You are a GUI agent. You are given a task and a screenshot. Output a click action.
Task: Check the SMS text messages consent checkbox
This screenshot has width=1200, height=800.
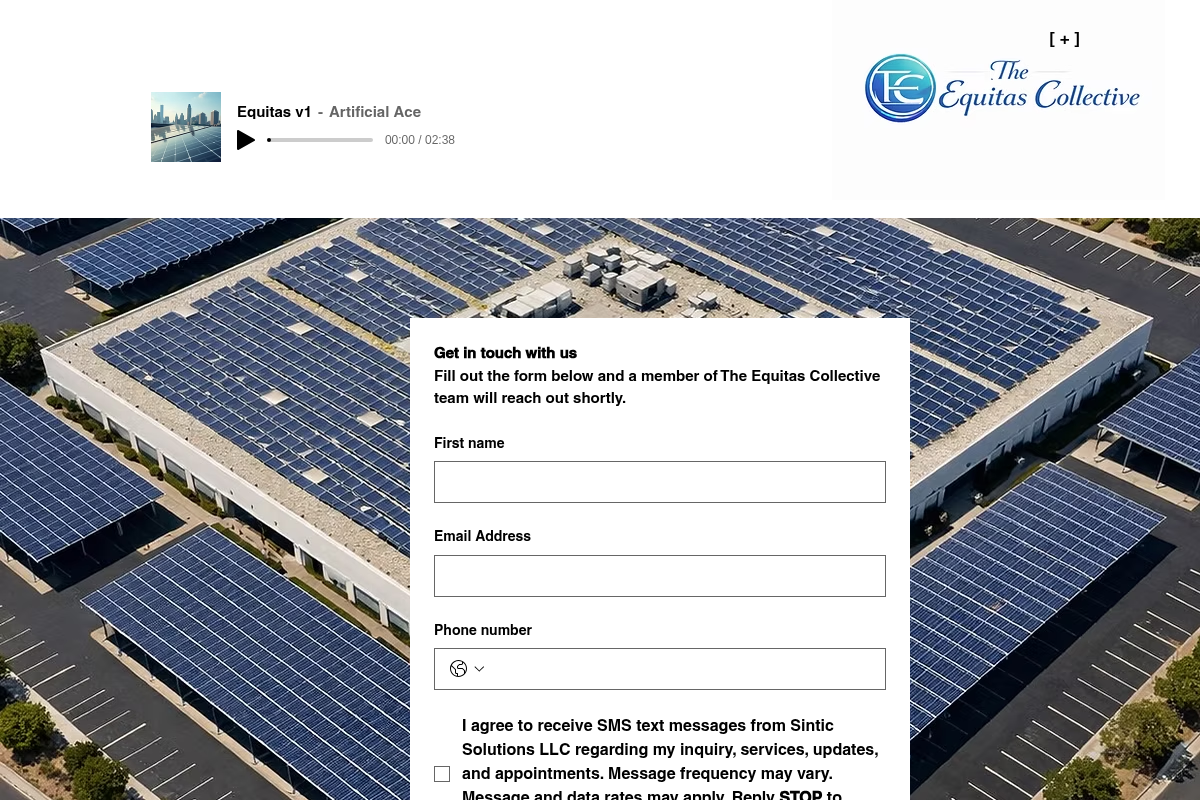click(442, 774)
